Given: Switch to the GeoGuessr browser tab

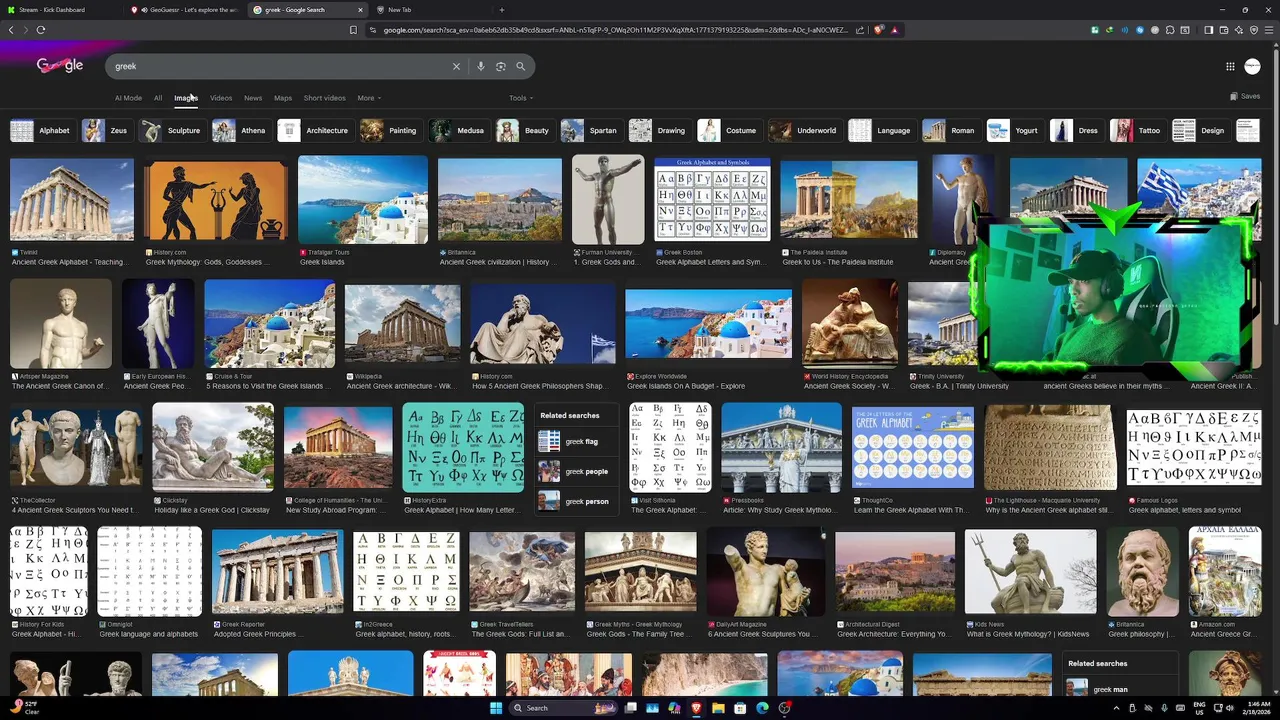Looking at the screenshot, I should [x=185, y=10].
